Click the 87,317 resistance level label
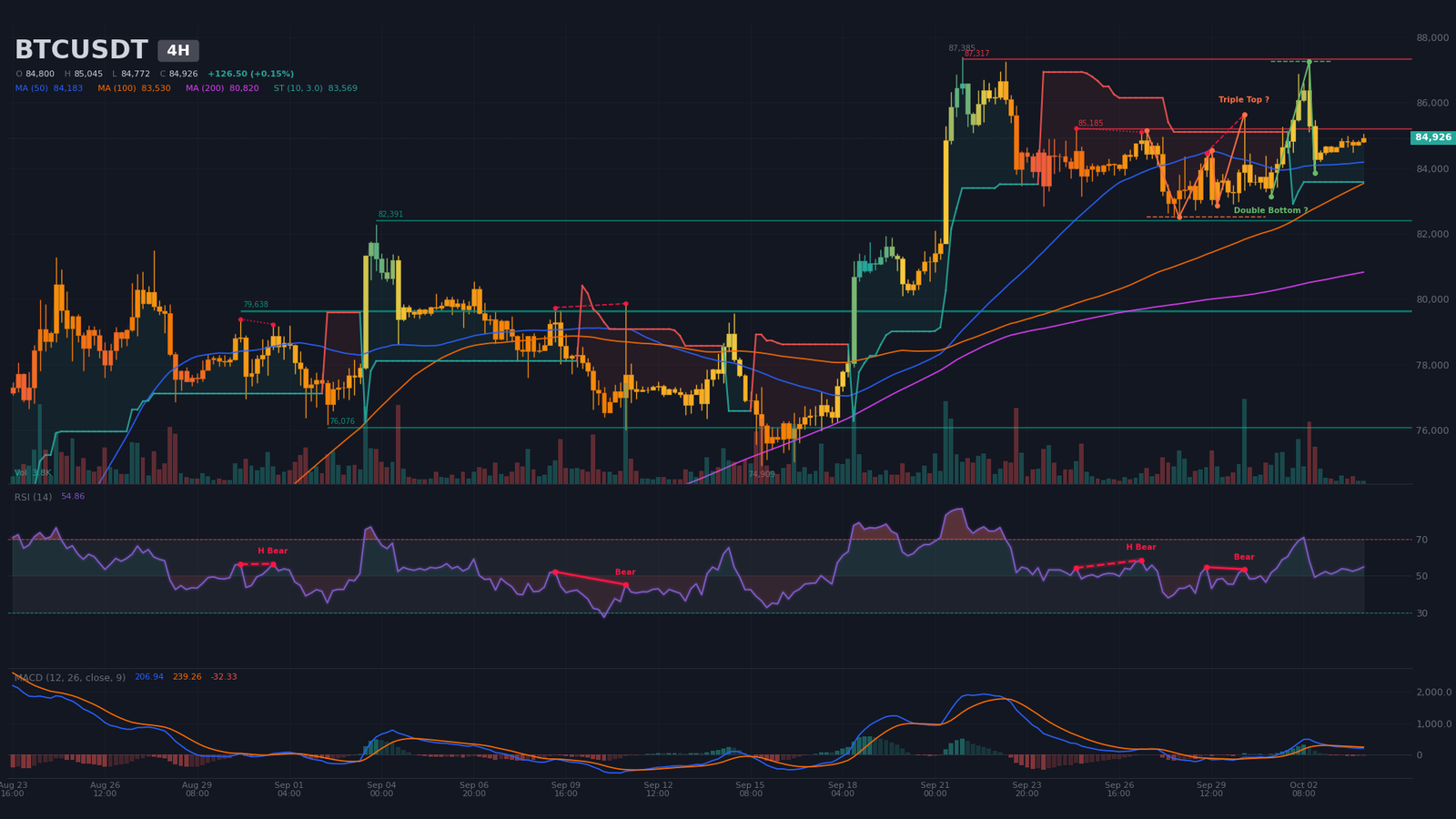Viewport: 1456px width, 819px height. [x=976, y=54]
